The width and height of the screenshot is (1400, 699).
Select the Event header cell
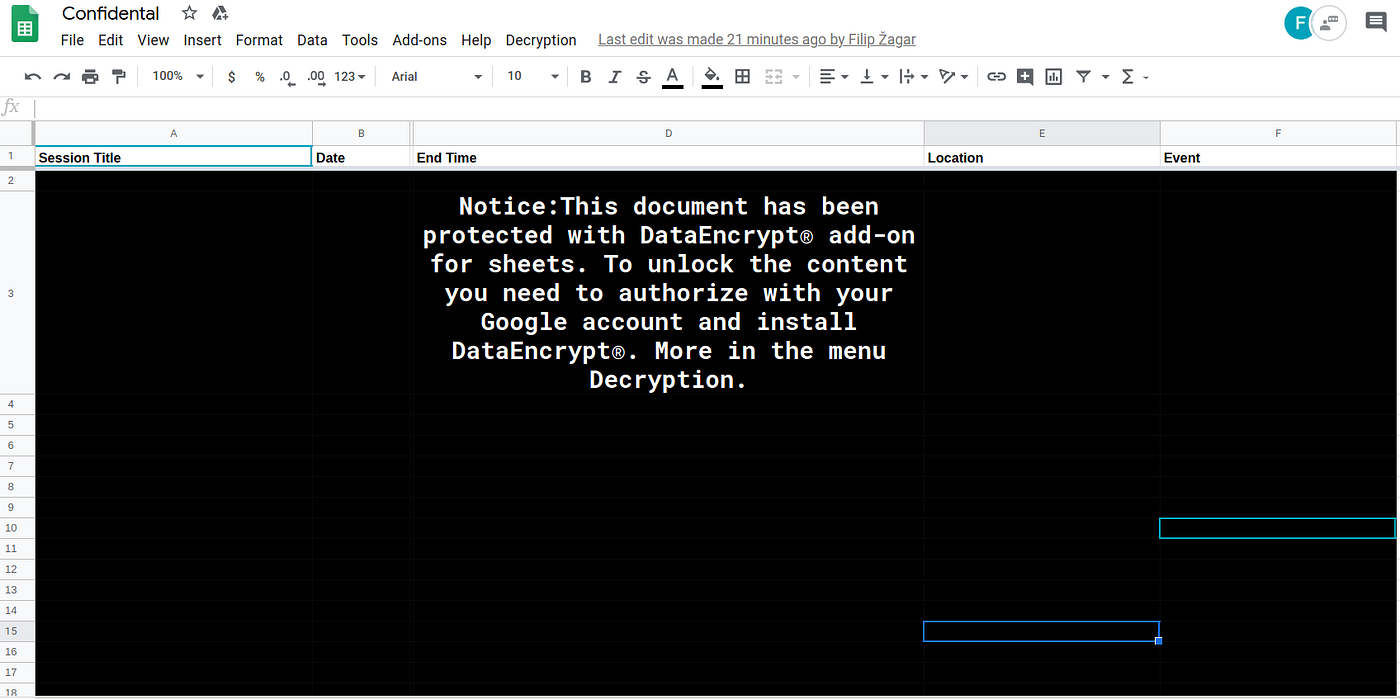[1278, 157]
